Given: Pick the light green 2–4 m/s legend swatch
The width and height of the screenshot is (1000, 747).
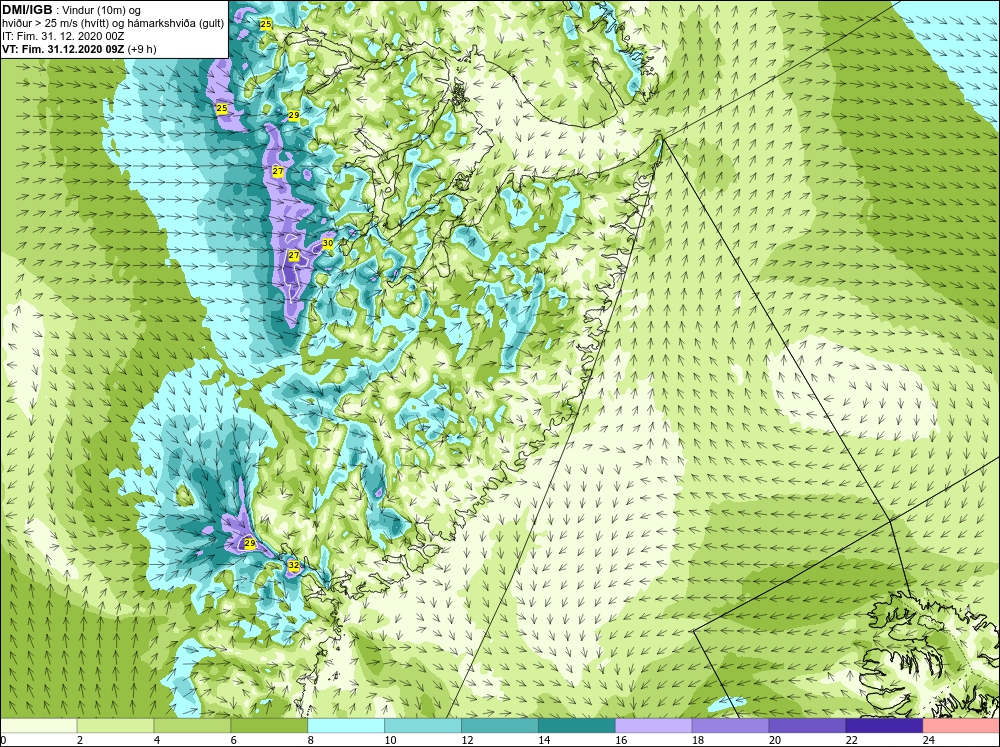Looking at the screenshot, I should coord(115,725).
